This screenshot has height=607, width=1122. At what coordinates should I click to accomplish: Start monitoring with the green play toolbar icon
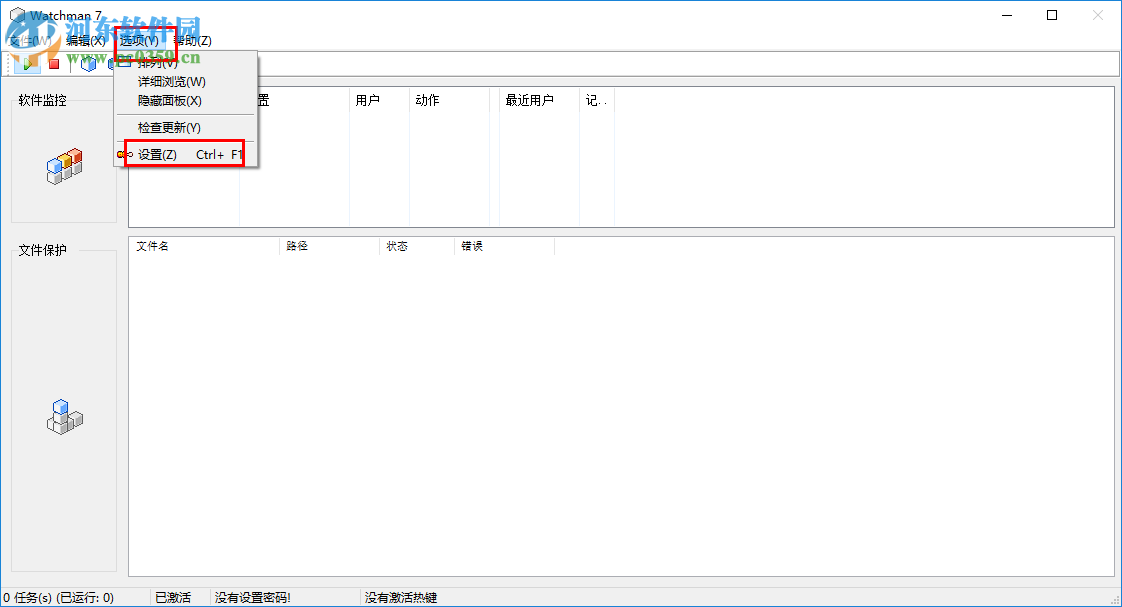26,63
